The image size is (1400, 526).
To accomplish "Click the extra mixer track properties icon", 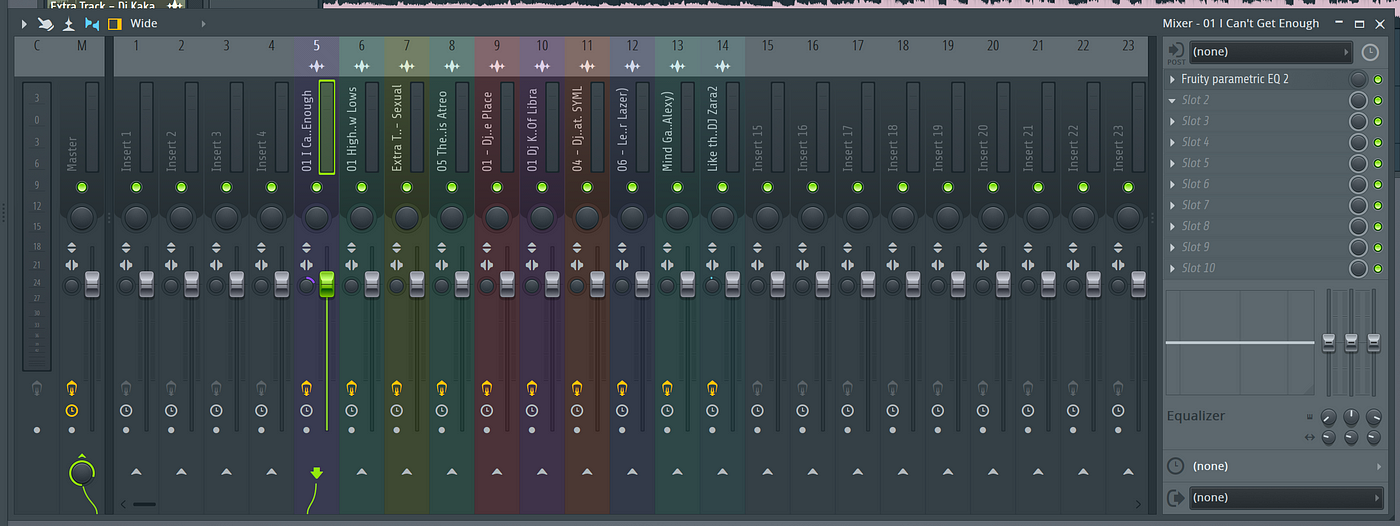I will coord(69,23).
